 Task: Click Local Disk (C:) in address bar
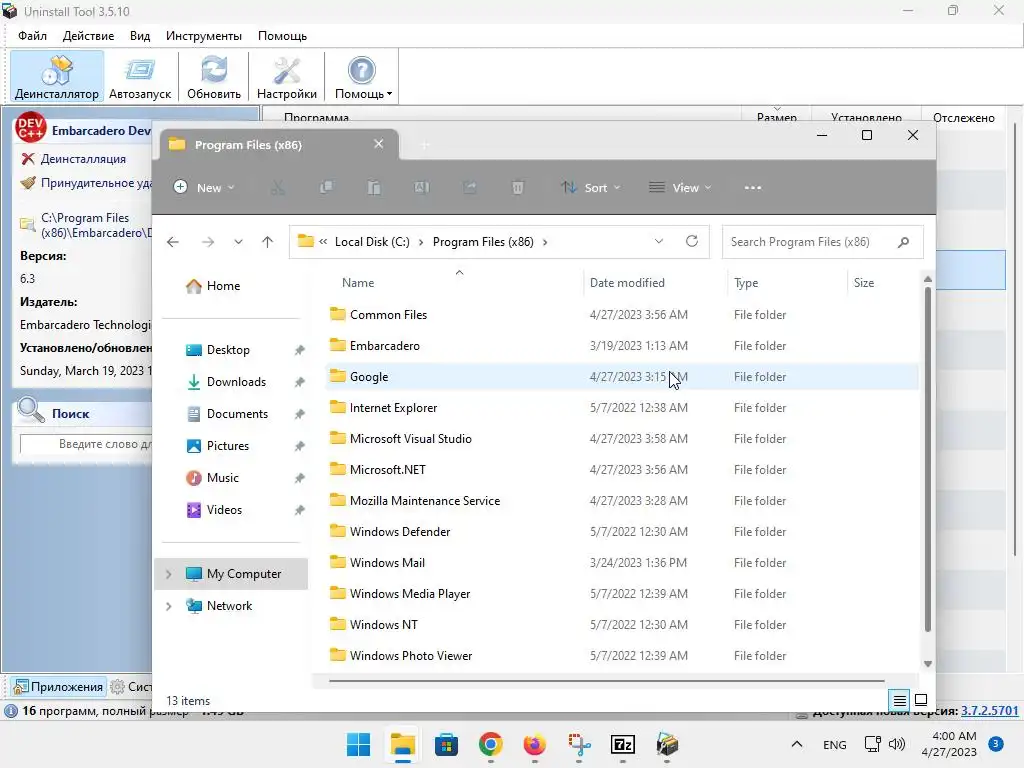372,242
